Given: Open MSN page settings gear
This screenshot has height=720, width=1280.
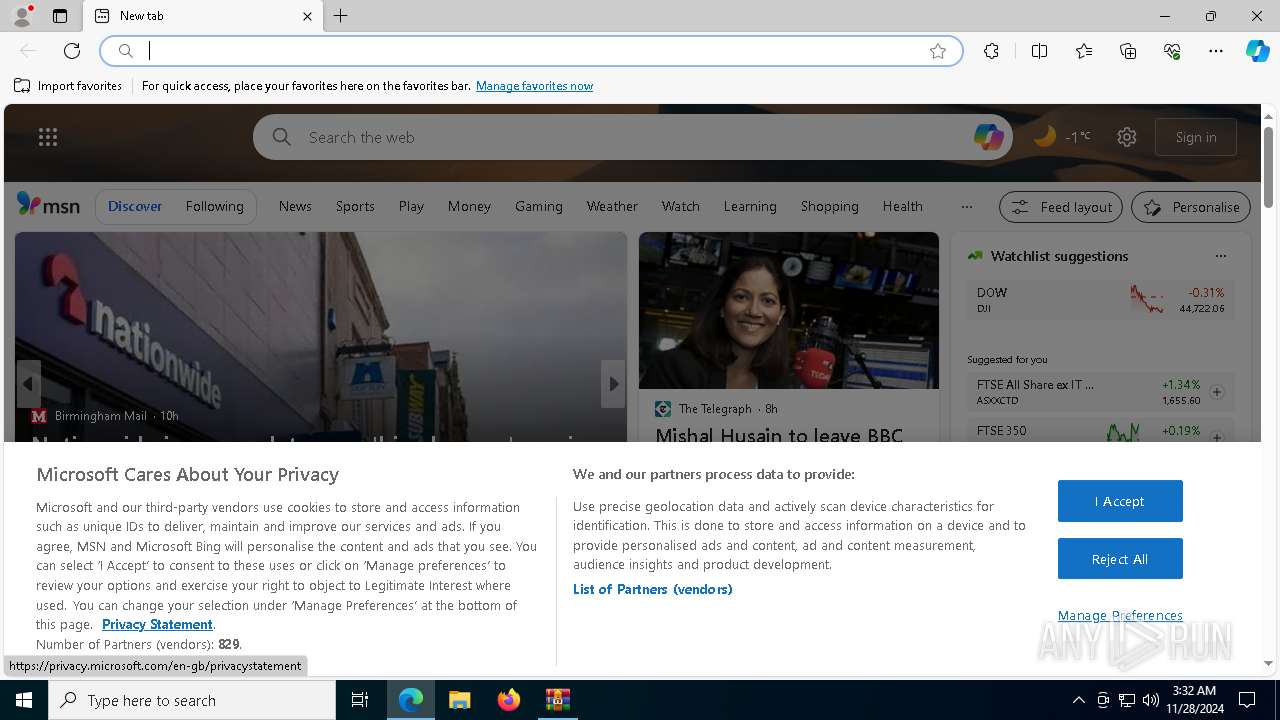Looking at the screenshot, I should coord(1127,137).
